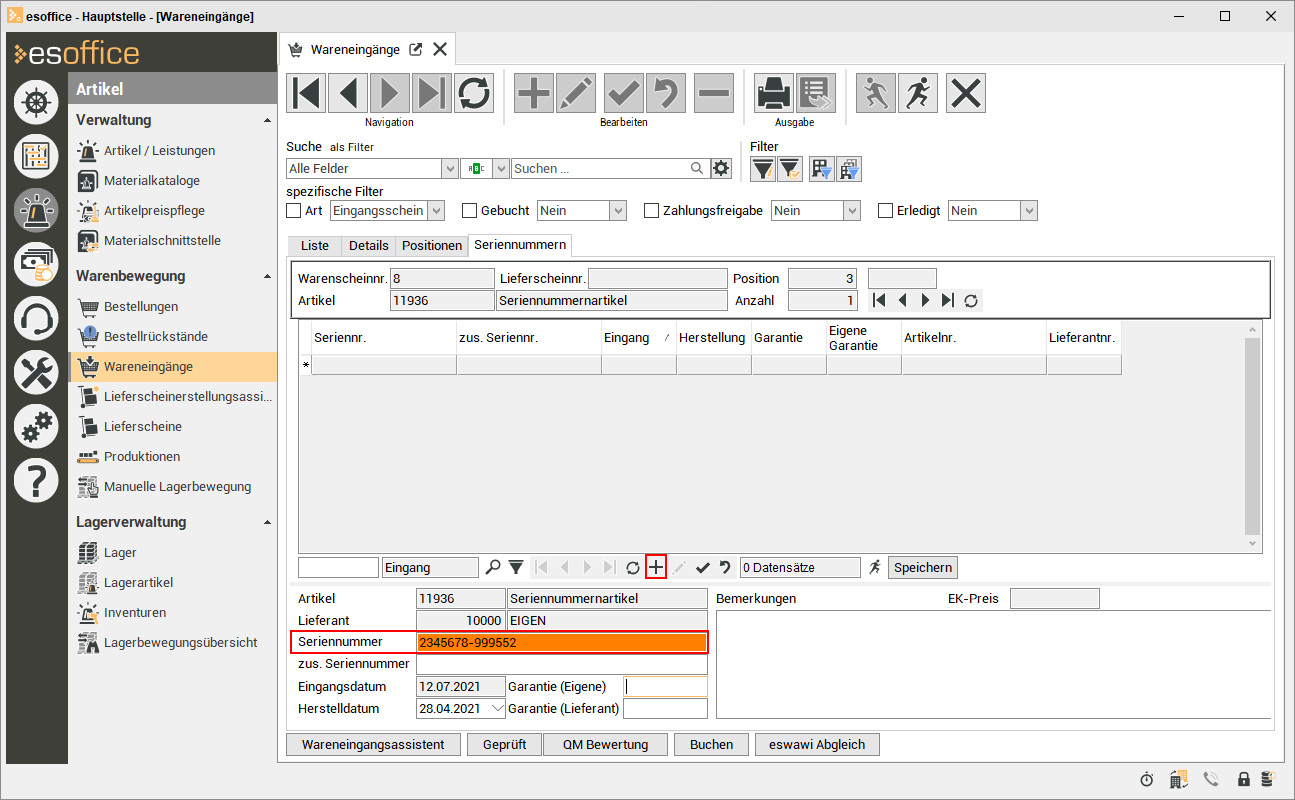The width and height of the screenshot is (1295, 800).
Task: Switch to the Details tab
Action: [x=368, y=245]
